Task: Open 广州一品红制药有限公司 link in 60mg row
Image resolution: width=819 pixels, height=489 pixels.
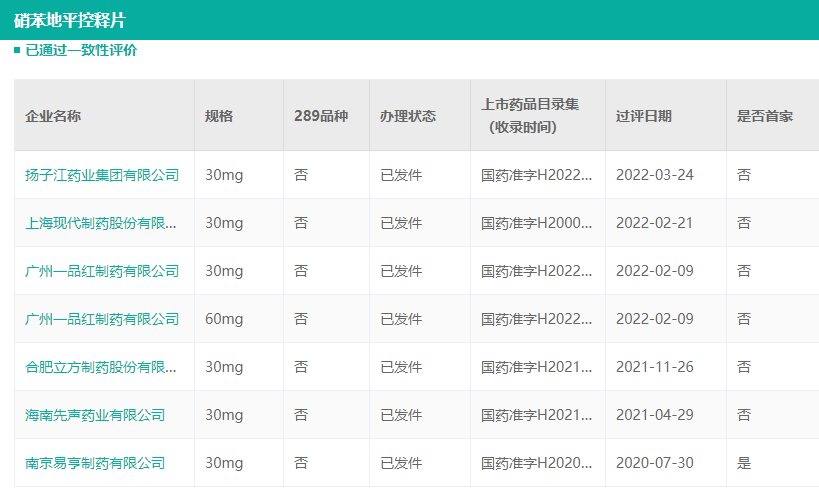Action: coord(102,319)
